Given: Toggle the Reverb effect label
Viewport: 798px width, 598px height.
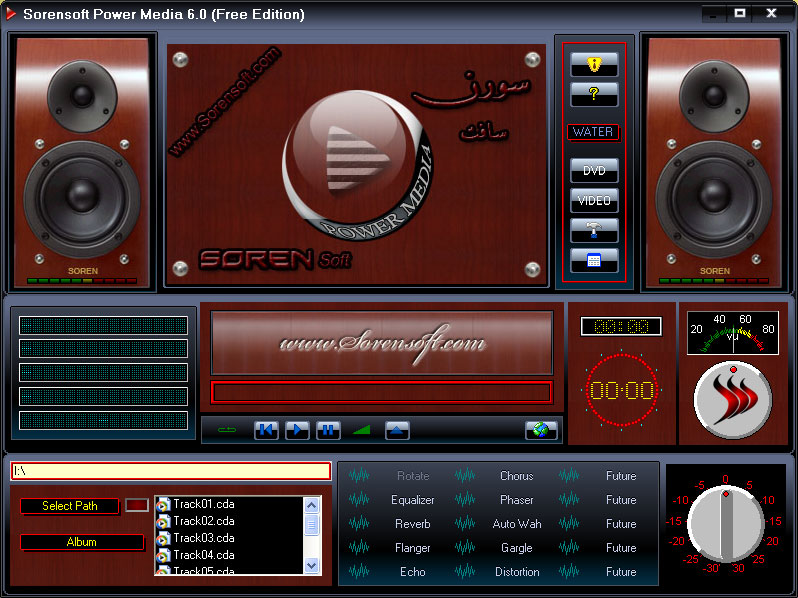Looking at the screenshot, I should tap(413, 524).
